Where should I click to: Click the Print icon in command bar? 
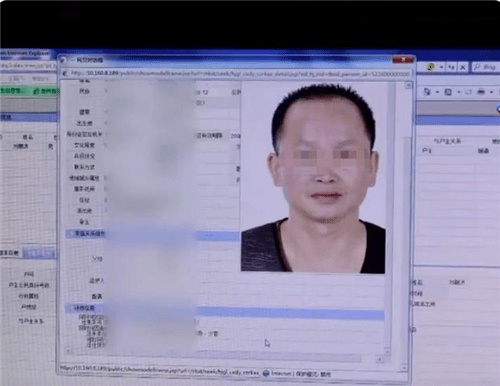coord(481,91)
